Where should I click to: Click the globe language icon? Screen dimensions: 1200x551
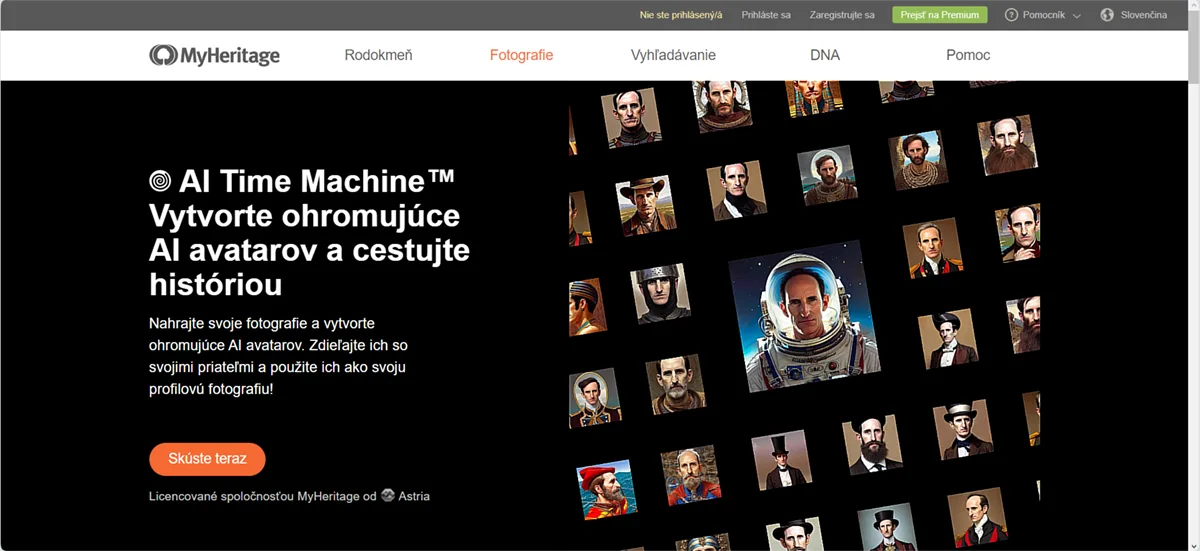coord(1107,15)
